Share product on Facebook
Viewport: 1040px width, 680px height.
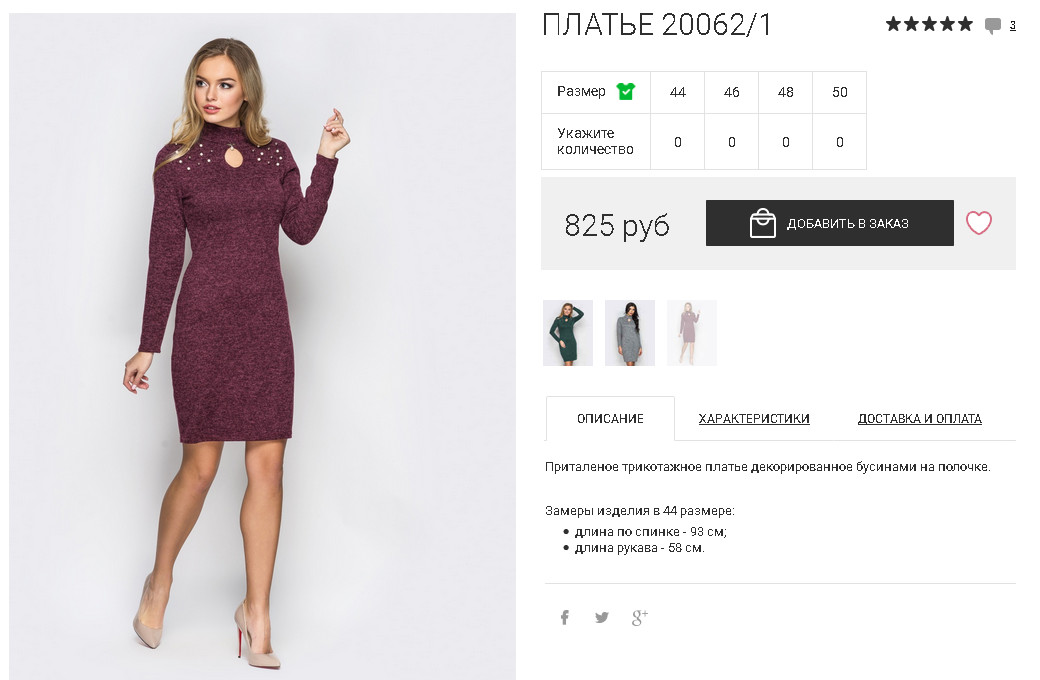point(564,618)
